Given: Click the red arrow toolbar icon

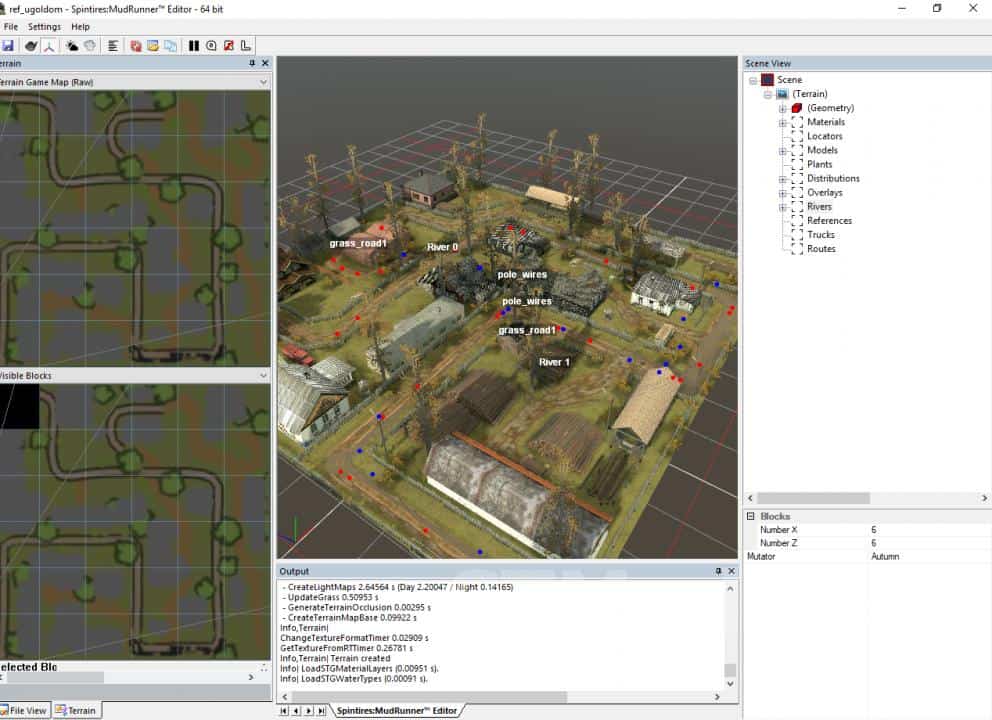Looking at the screenshot, I should coord(229,46).
